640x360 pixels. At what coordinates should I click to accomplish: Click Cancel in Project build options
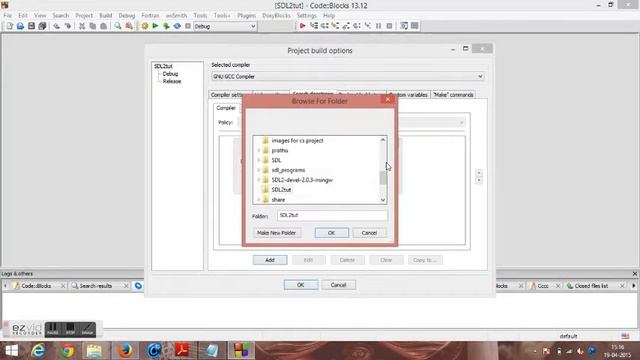(x=338, y=285)
